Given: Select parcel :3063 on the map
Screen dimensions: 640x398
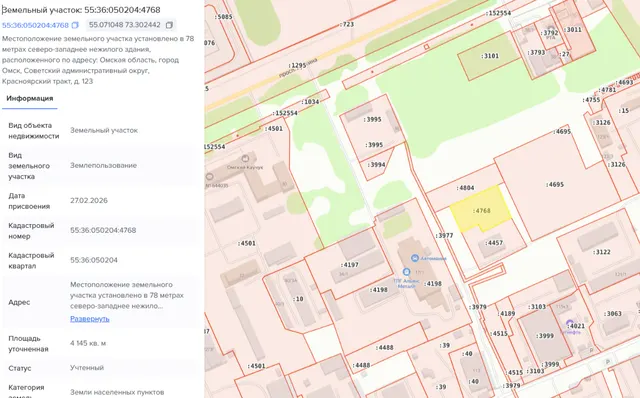Looking at the screenshot, I should (613, 314).
